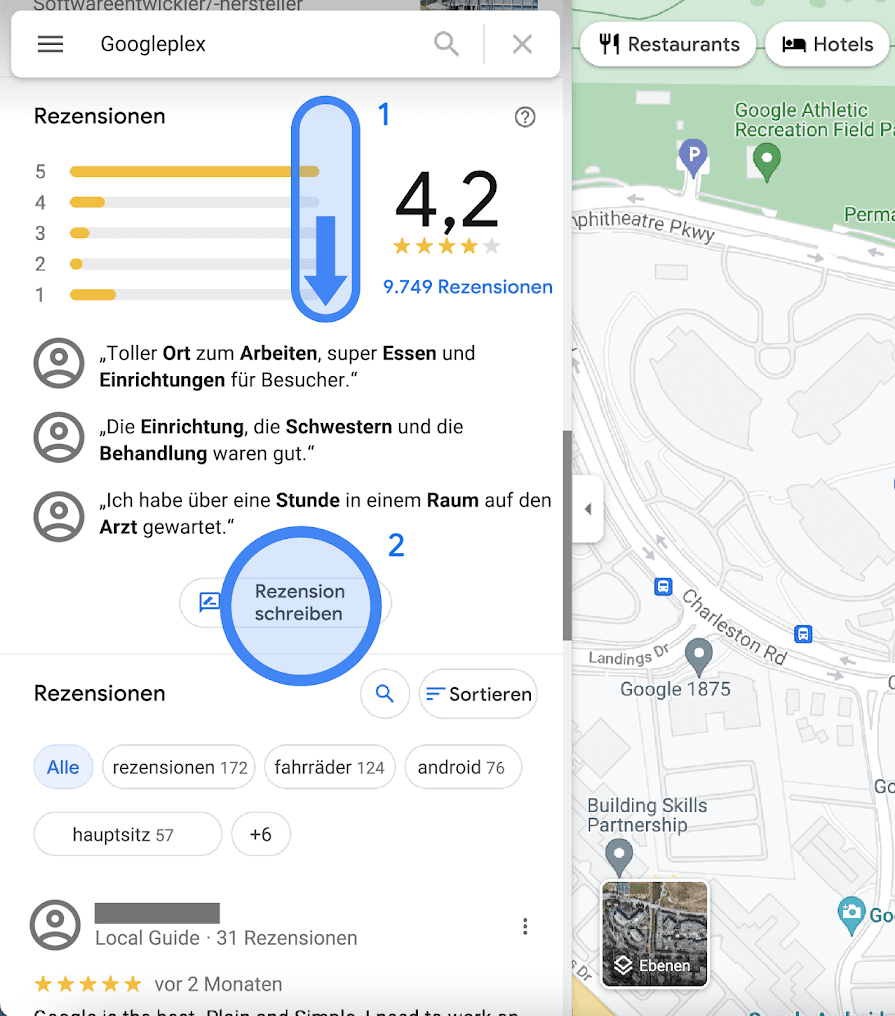895x1016 pixels.
Task: Click the 4,2 overall rating number
Action: click(x=447, y=200)
